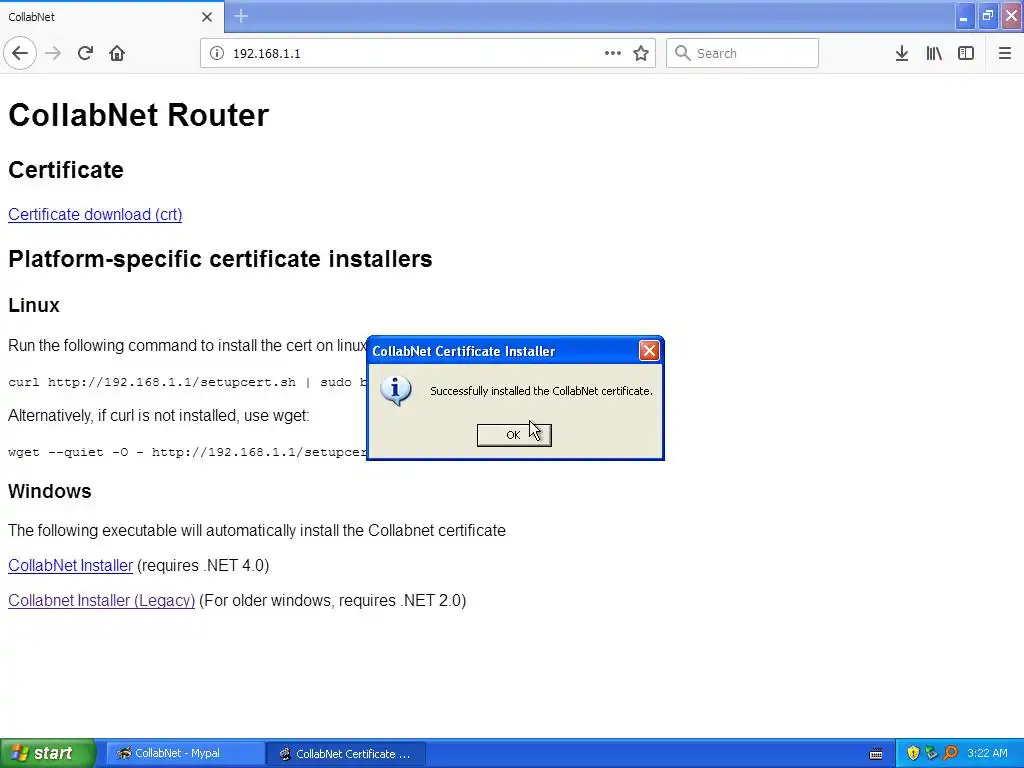Open a new tab with plus
The image size is (1024, 768).
point(241,16)
